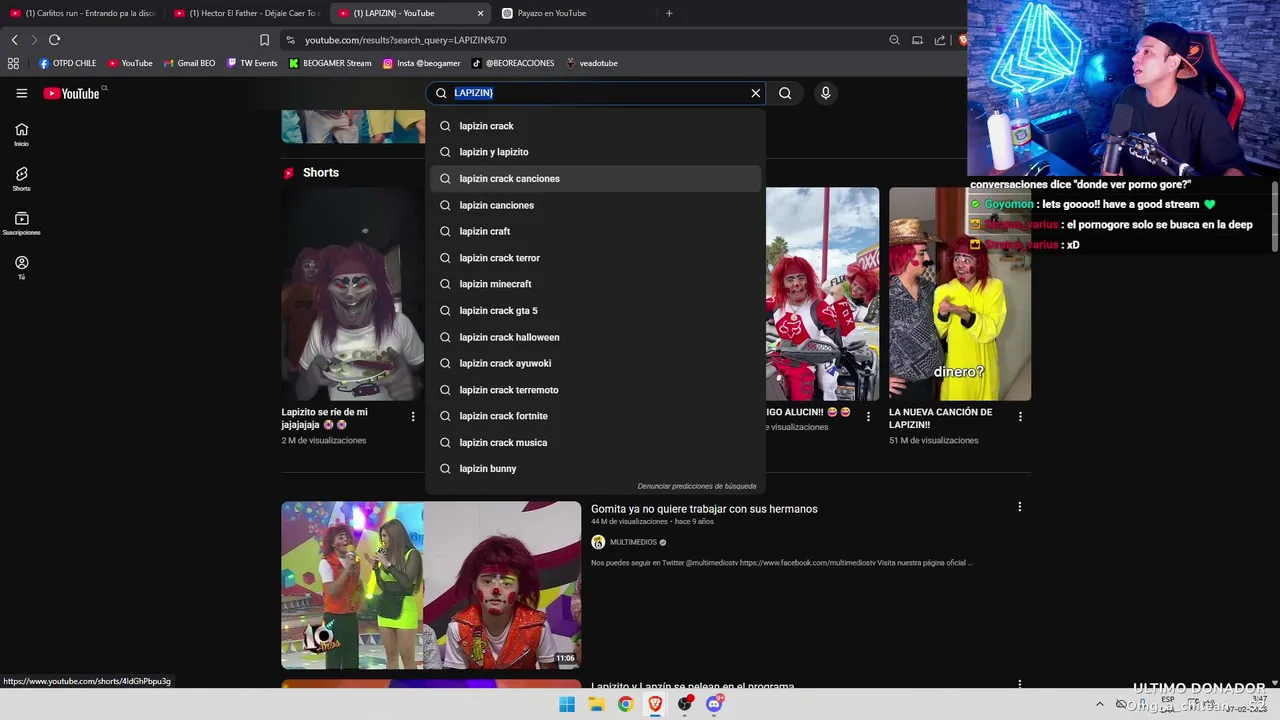Image resolution: width=1280 pixels, height=720 pixels.
Task: Select suggestion lapizin bunny
Action: [595, 469]
